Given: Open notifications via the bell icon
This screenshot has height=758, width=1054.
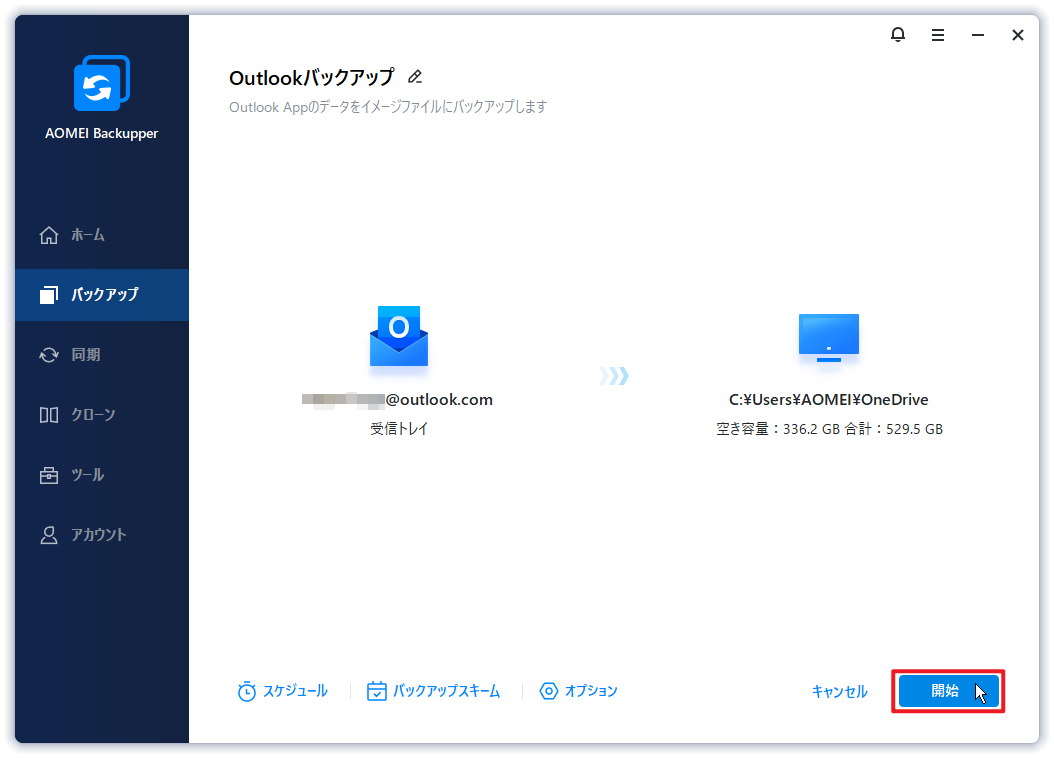Looking at the screenshot, I should click(x=897, y=34).
